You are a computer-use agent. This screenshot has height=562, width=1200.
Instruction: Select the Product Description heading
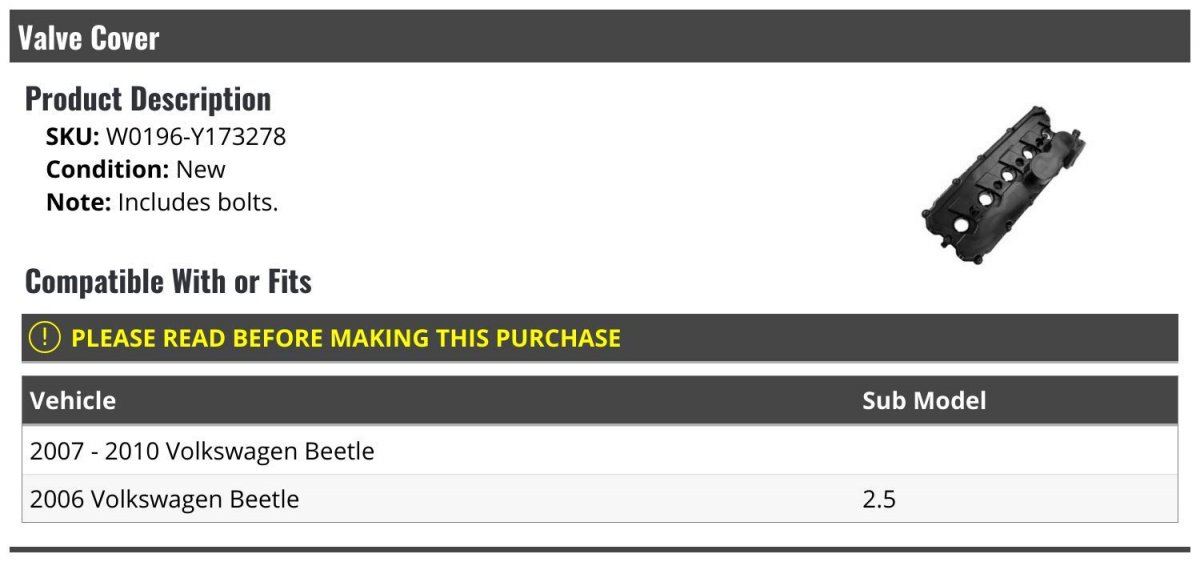coord(148,99)
